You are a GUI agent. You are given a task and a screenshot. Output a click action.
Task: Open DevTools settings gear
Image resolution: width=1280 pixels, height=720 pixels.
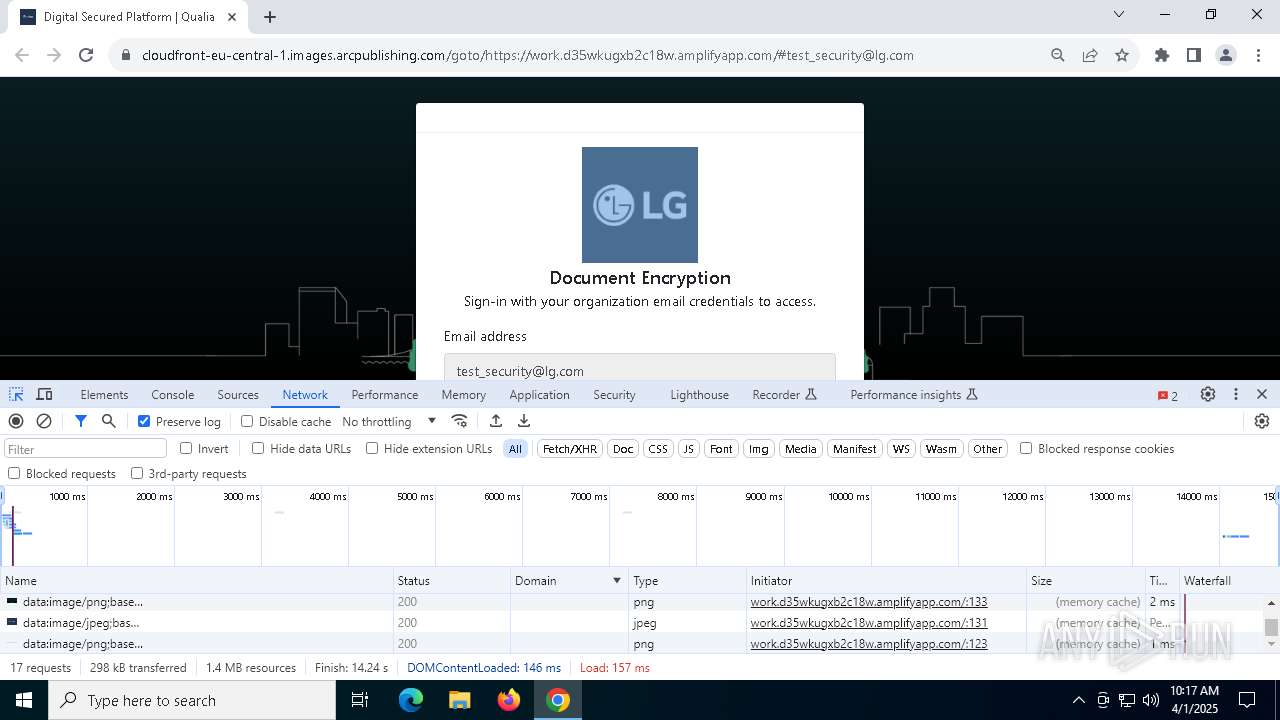(1208, 395)
